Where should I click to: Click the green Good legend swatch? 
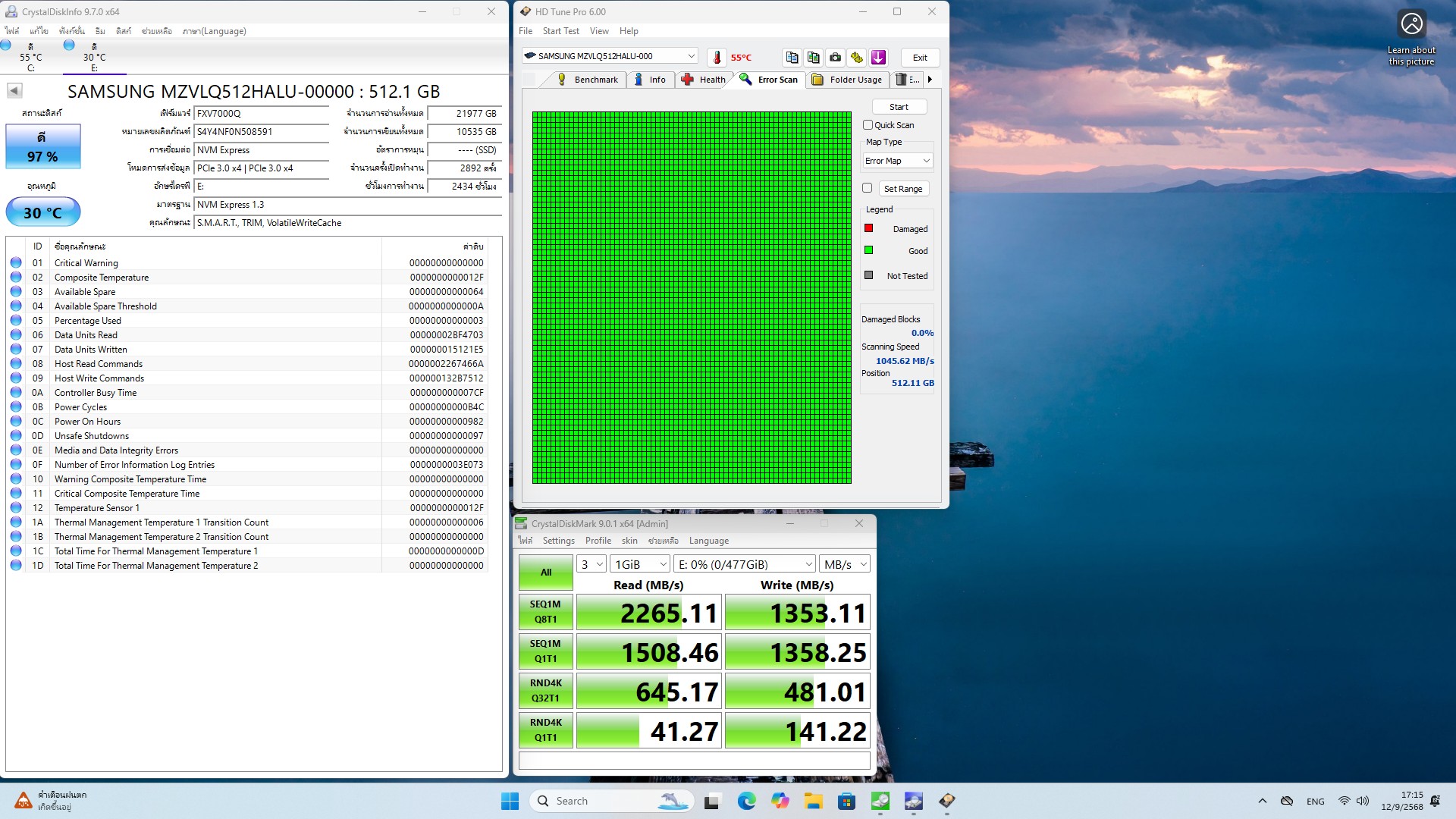coord(869,250)
